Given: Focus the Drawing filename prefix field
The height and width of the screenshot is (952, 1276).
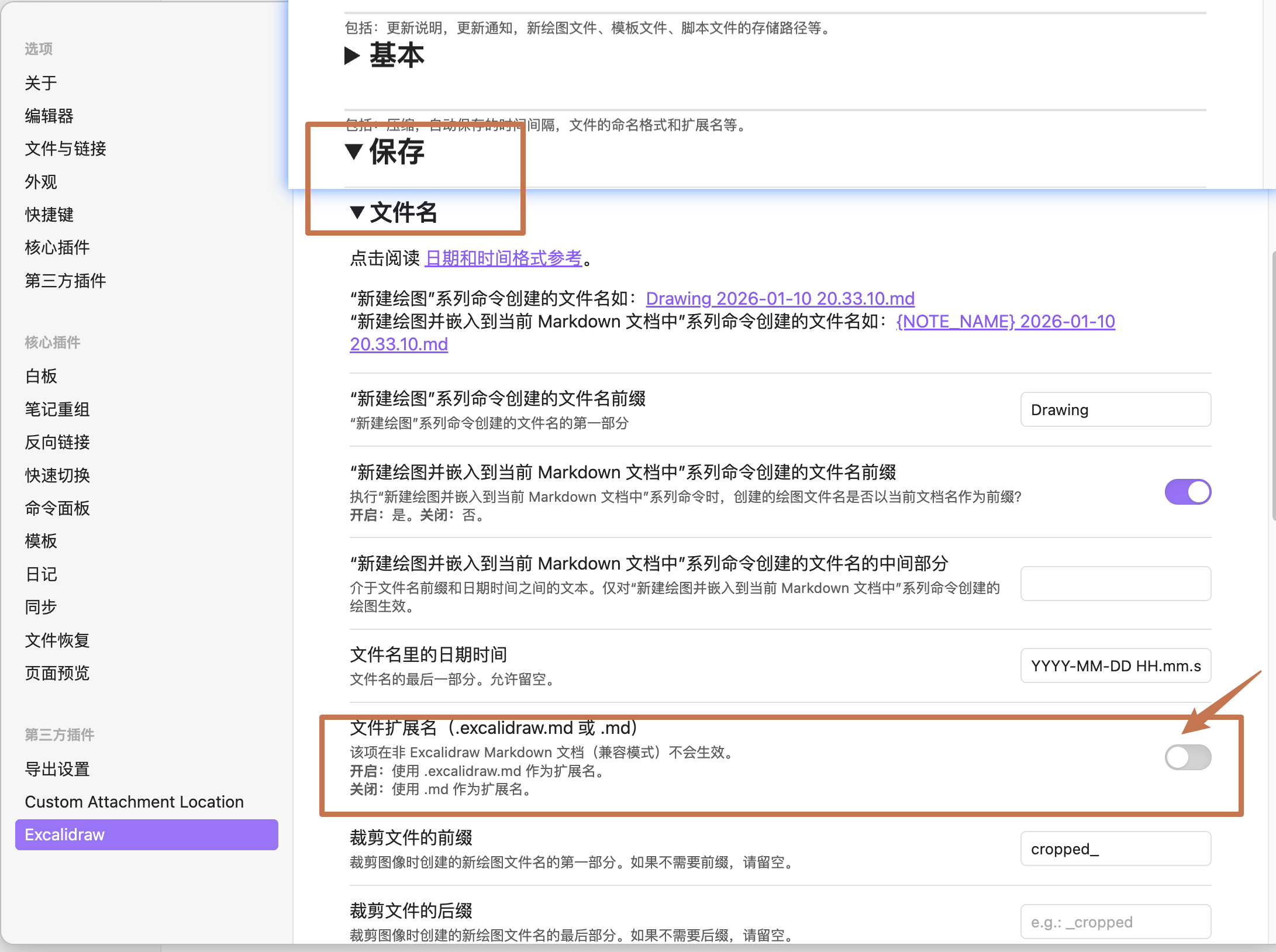Looking at the screenshot, I should click(x=1115, y=409).
